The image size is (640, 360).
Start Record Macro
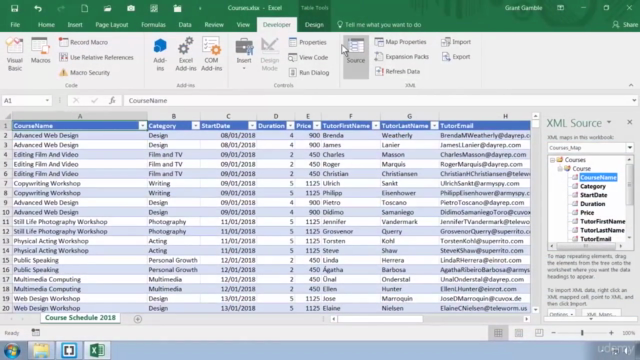[84, 42]
